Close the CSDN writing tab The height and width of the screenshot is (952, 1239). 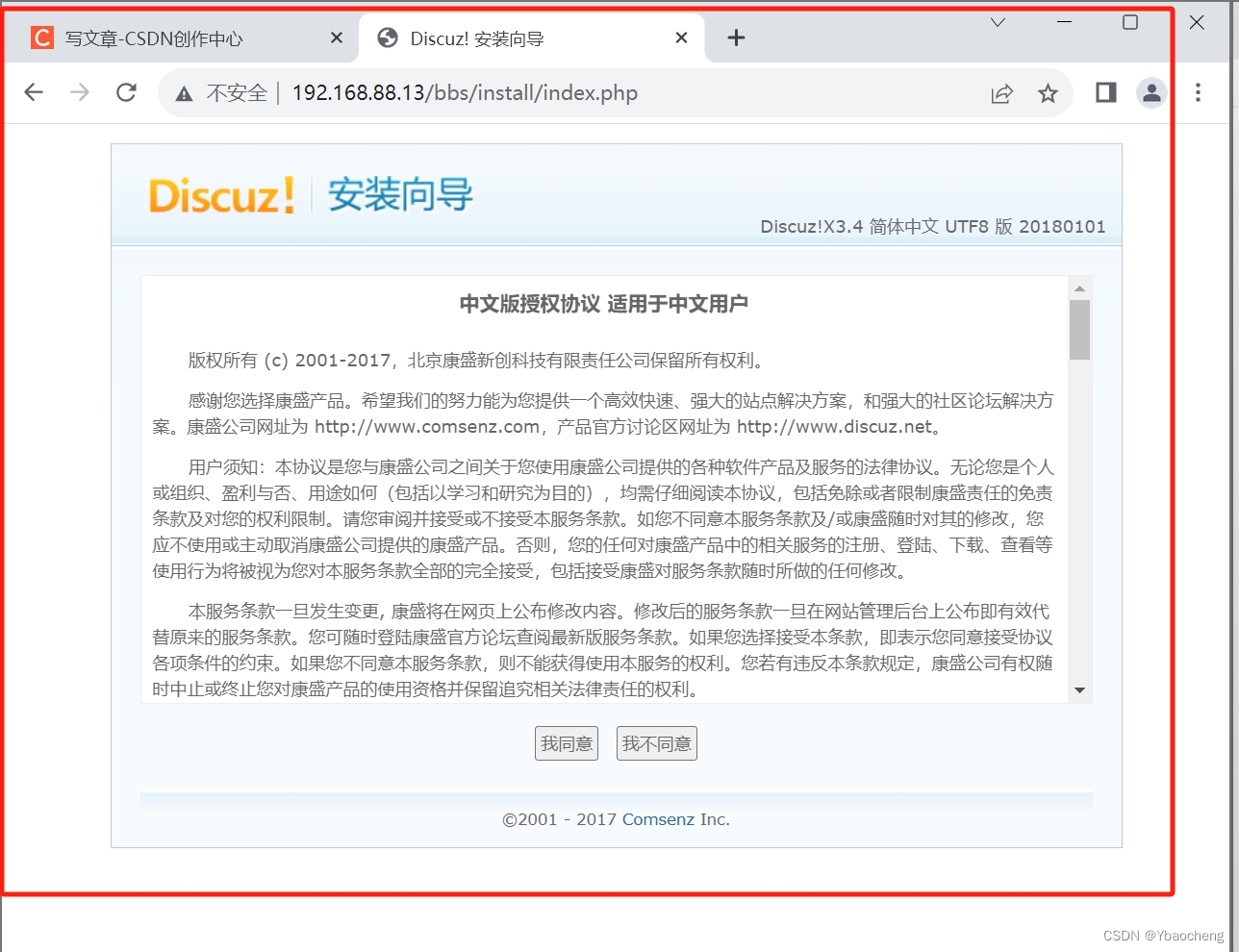tap(336, 38)
